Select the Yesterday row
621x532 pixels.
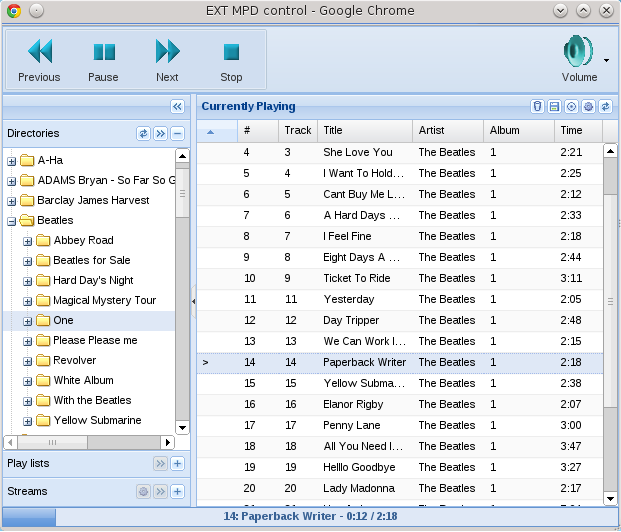coord(400,299)
